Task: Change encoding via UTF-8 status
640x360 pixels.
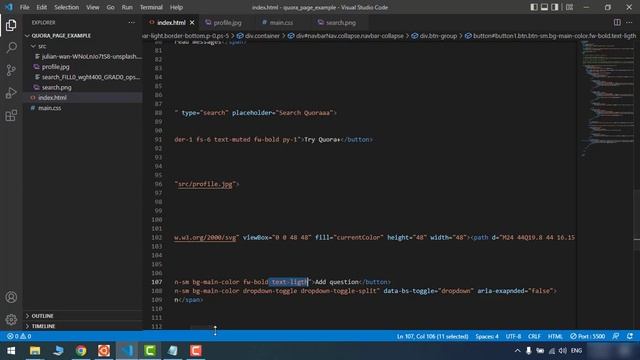Action: pyautogui.click(x=513, y=336)
